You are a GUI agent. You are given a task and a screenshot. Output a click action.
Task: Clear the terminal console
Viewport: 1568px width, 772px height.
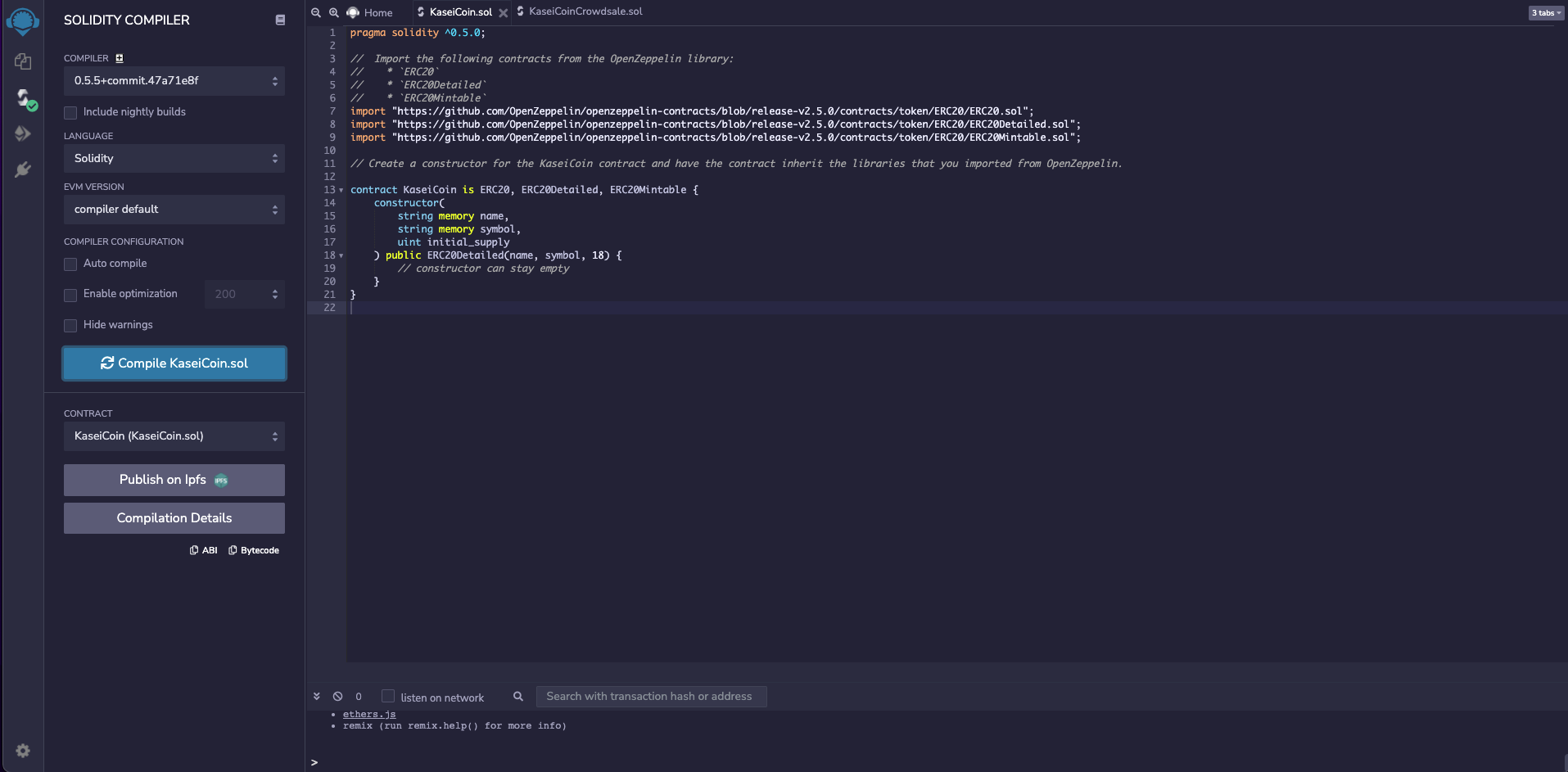(x=337, y=696)
